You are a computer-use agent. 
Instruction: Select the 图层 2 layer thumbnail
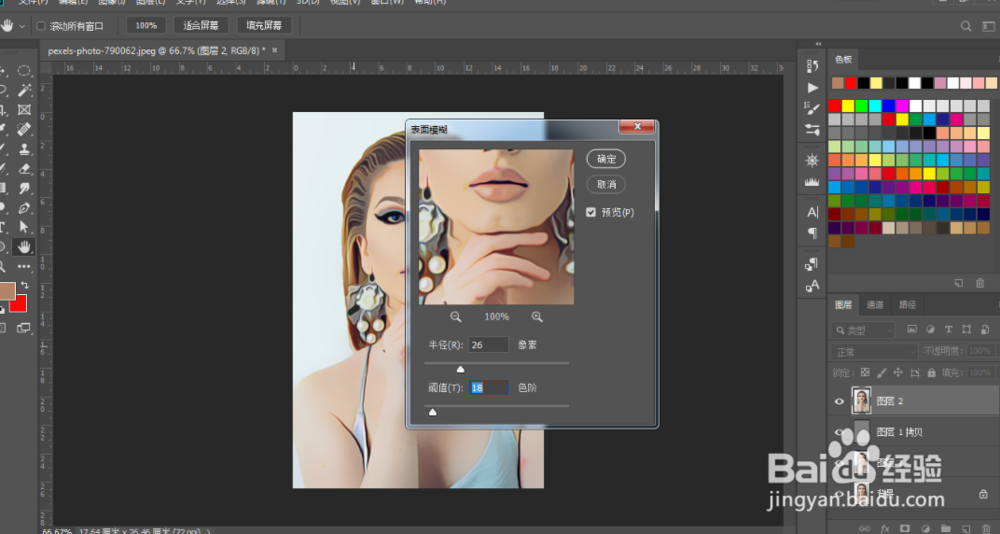tap(862, 401)
